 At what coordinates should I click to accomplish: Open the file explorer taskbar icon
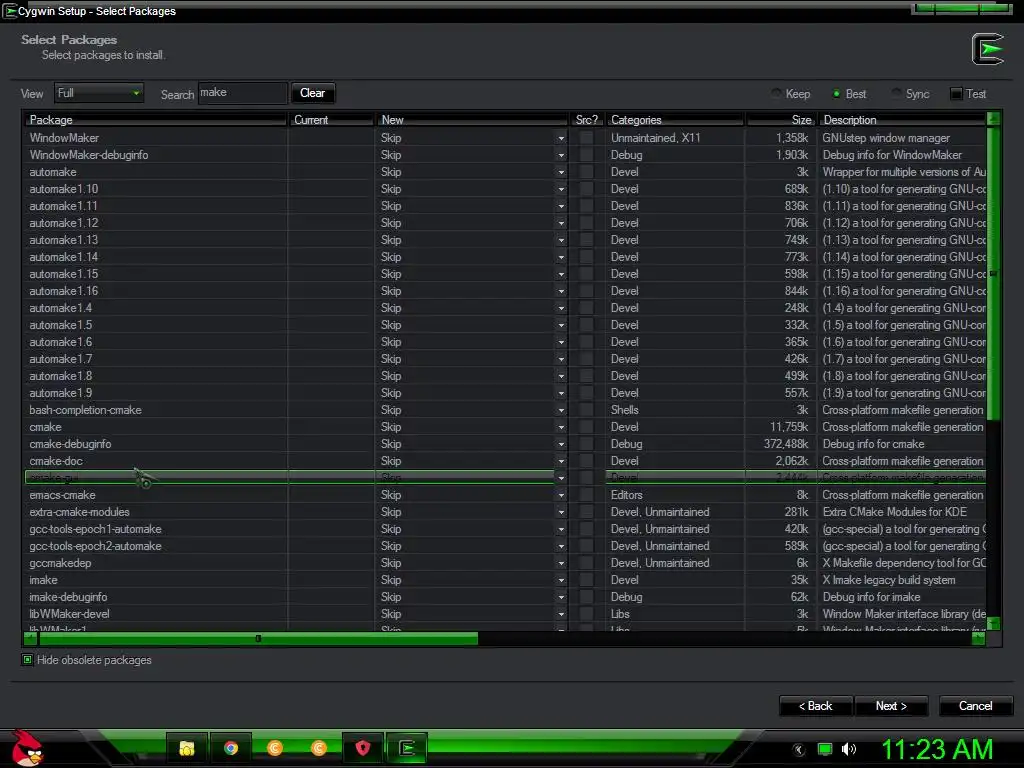coord(187,748)
